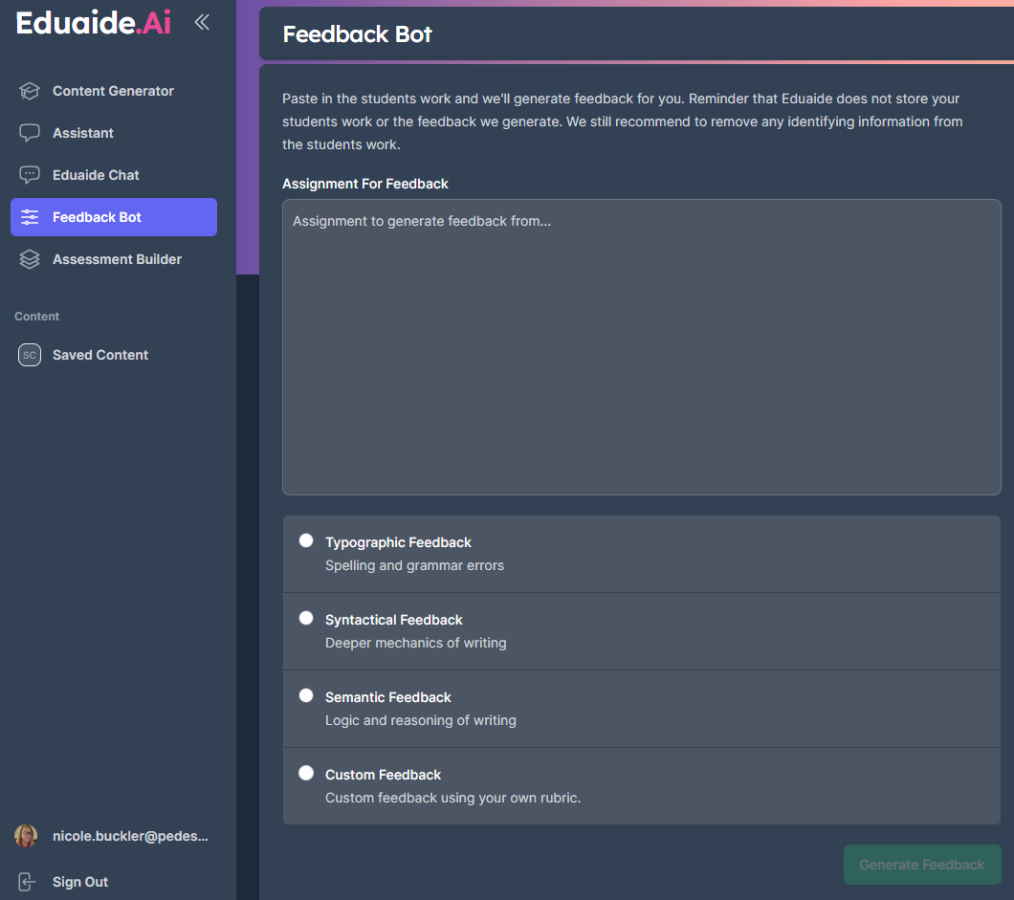Click the 'Assignment For Feedback' field label
Screen dimensions: 1014x900
coord(365,184)
